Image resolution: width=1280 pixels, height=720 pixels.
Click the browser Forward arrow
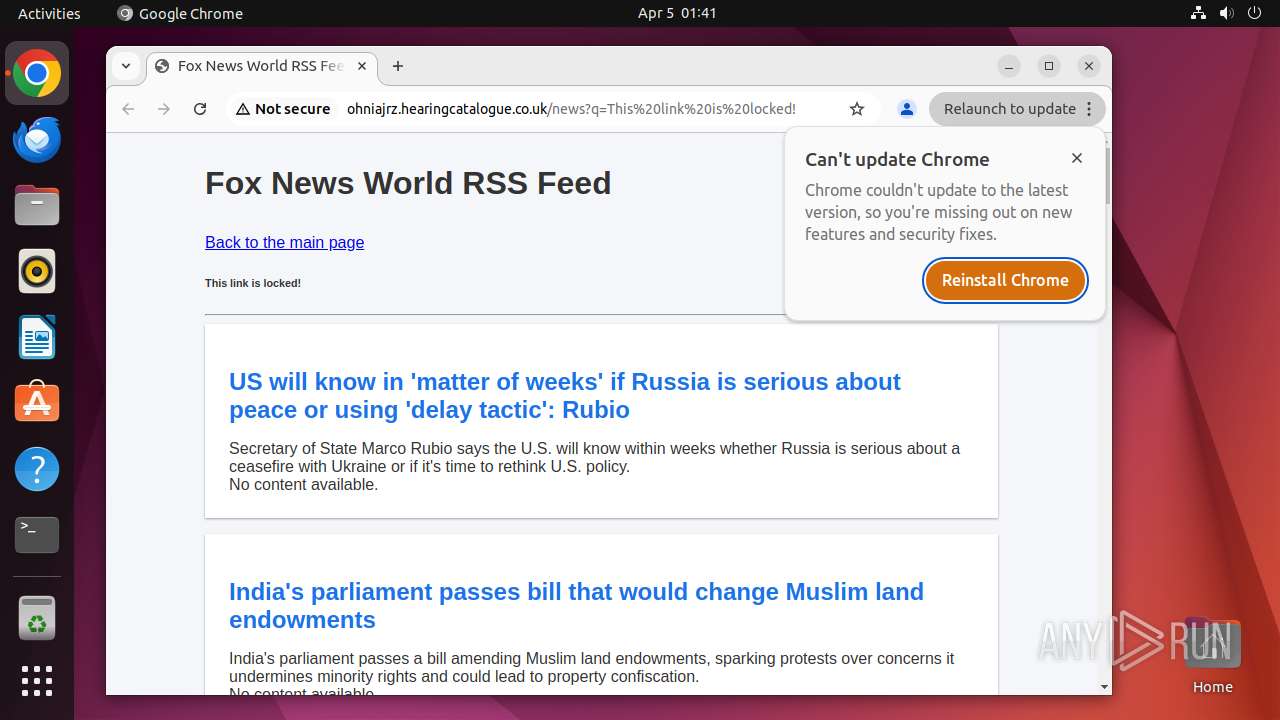pos(164,109)
